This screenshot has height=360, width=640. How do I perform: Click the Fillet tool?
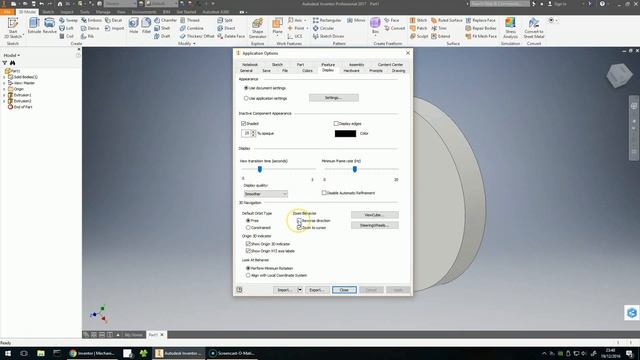tap(146, 26)
